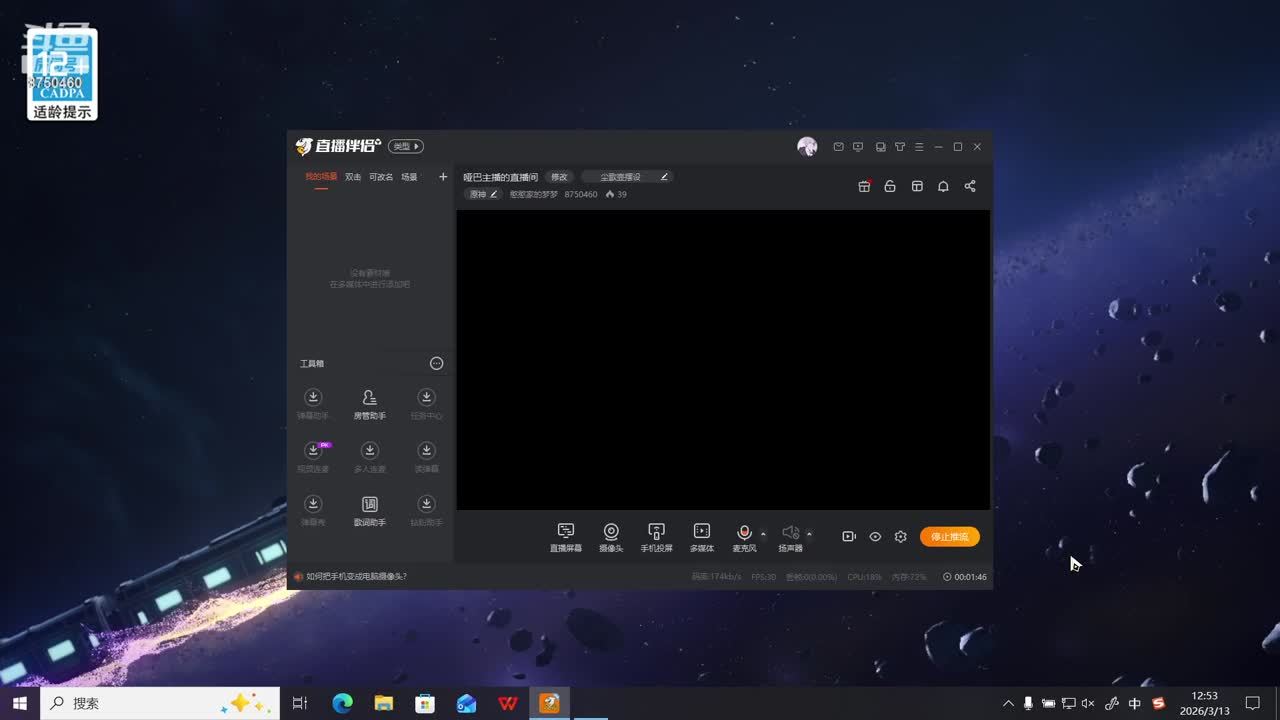Launch the 歌词助手 lyrics tool
Image resolution: width=1280 pixels, height=720 pixels.
point(369,510)
